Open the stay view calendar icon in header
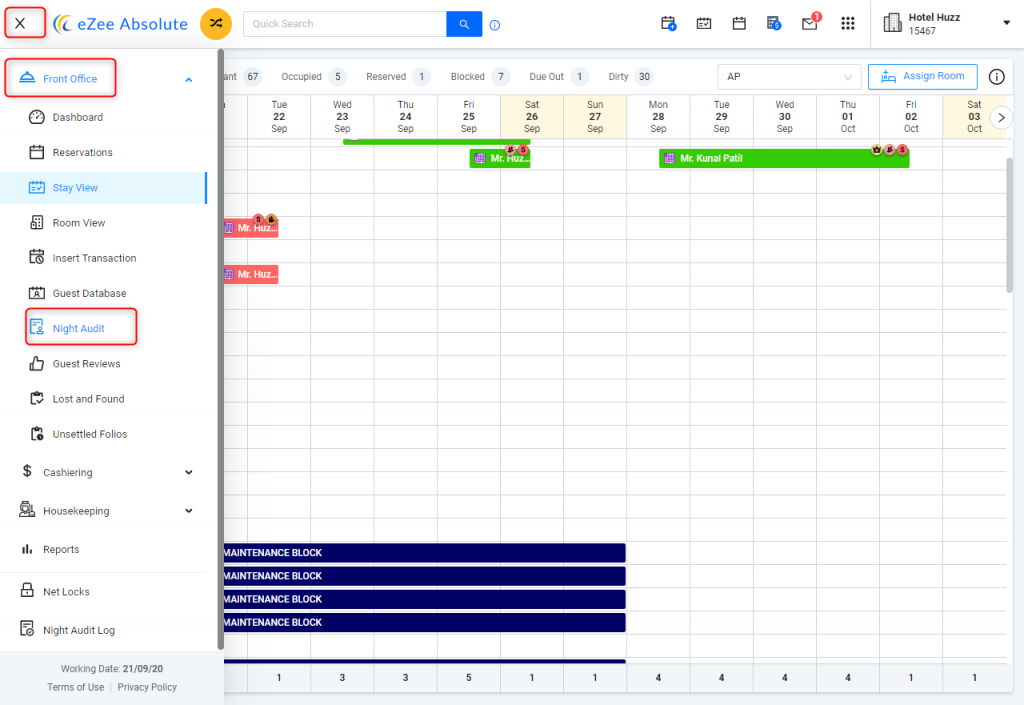 coord(703,24)
